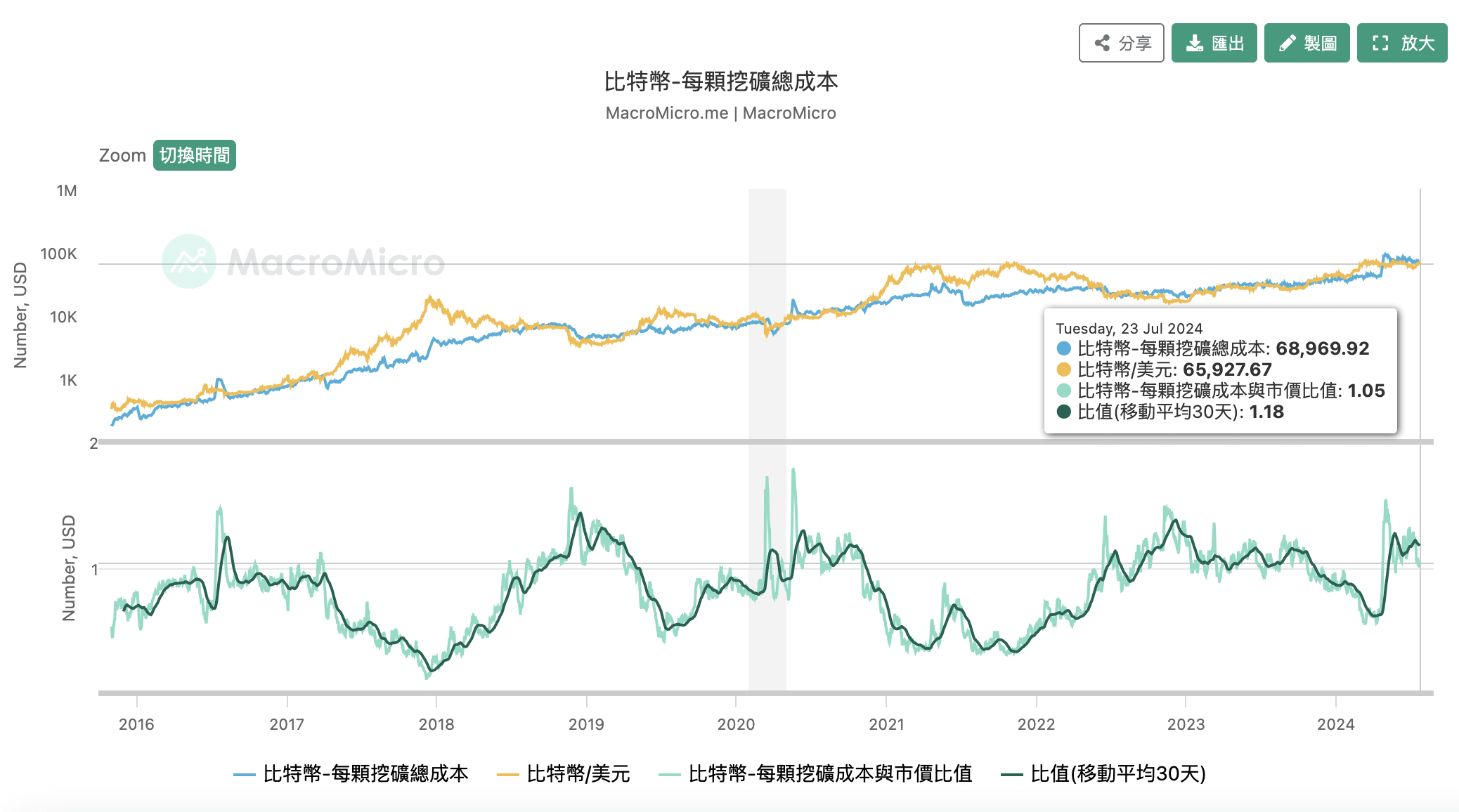The height and width of the screenshot is (812, 1459).
Task: Click the download icon on 匯出 button
Action: tap(1195, 43)
